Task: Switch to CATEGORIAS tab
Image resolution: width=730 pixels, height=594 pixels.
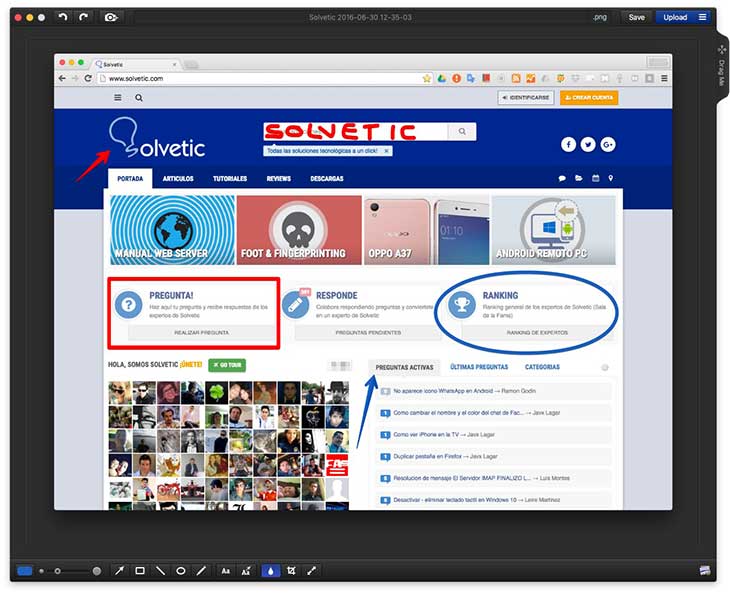Action: [542, 367]
